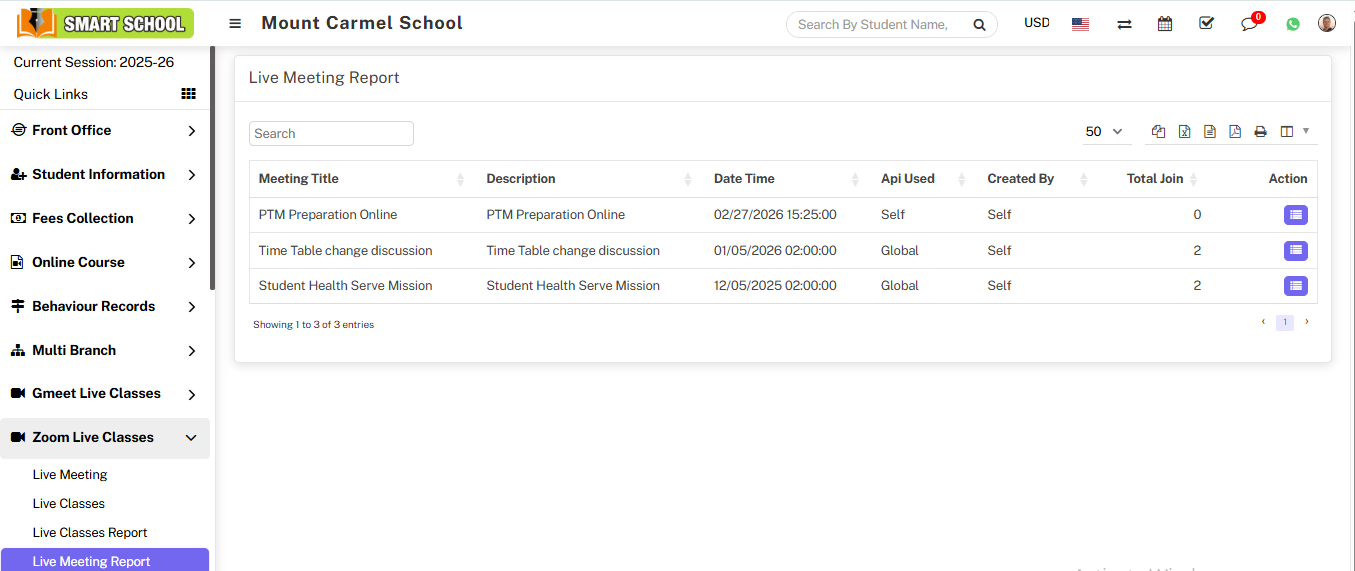Click the table Search input field
This screenshot has width=1355, height=571.
click(x=331, y=133)
